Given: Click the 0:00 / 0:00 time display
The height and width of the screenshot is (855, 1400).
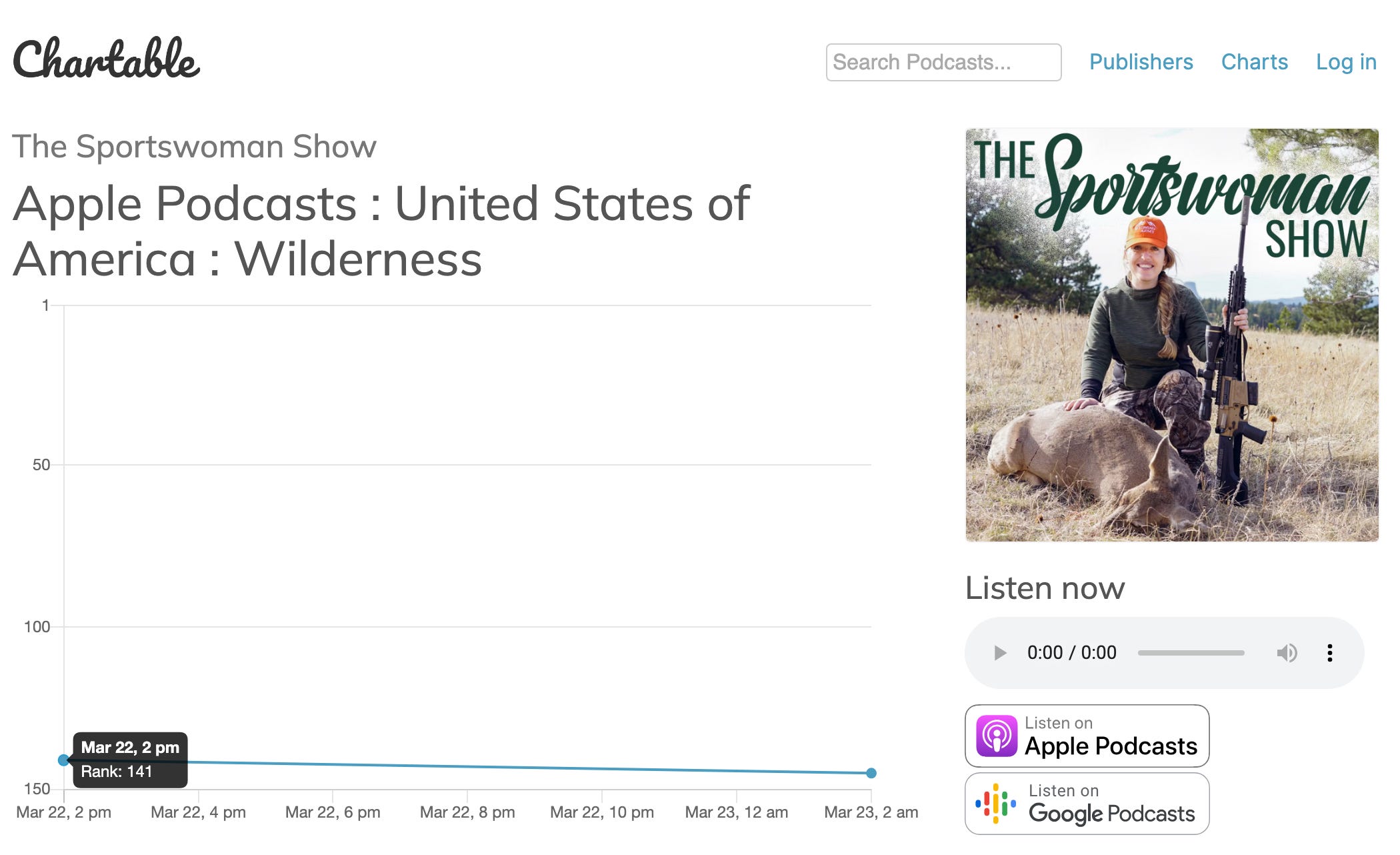Looking at the screenshot, I should click(1071, 652).
